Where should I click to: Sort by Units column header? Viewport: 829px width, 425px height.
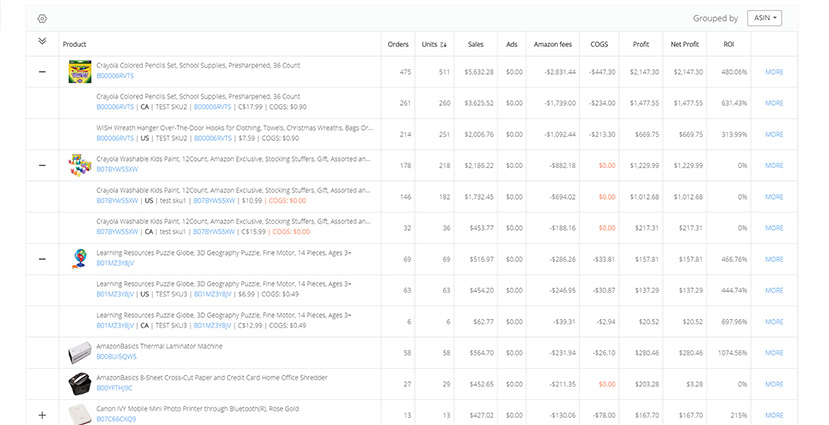[x=434, y=44]
